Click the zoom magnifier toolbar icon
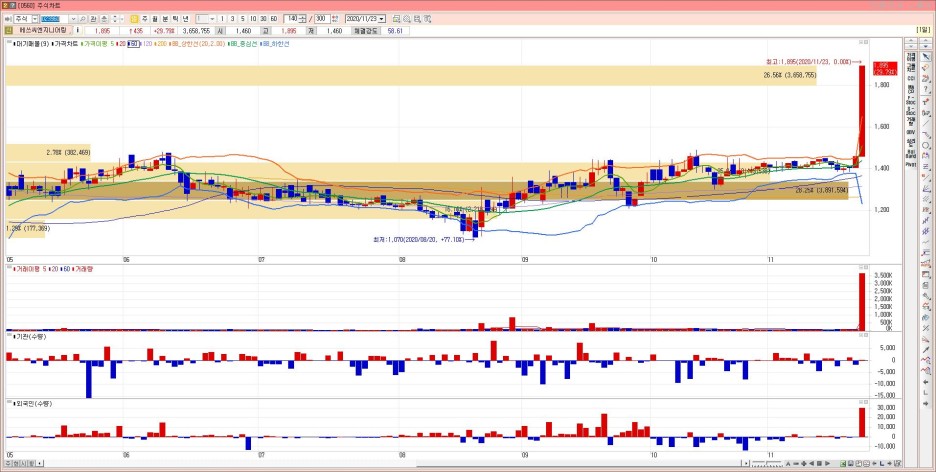 tap(407, 19)
